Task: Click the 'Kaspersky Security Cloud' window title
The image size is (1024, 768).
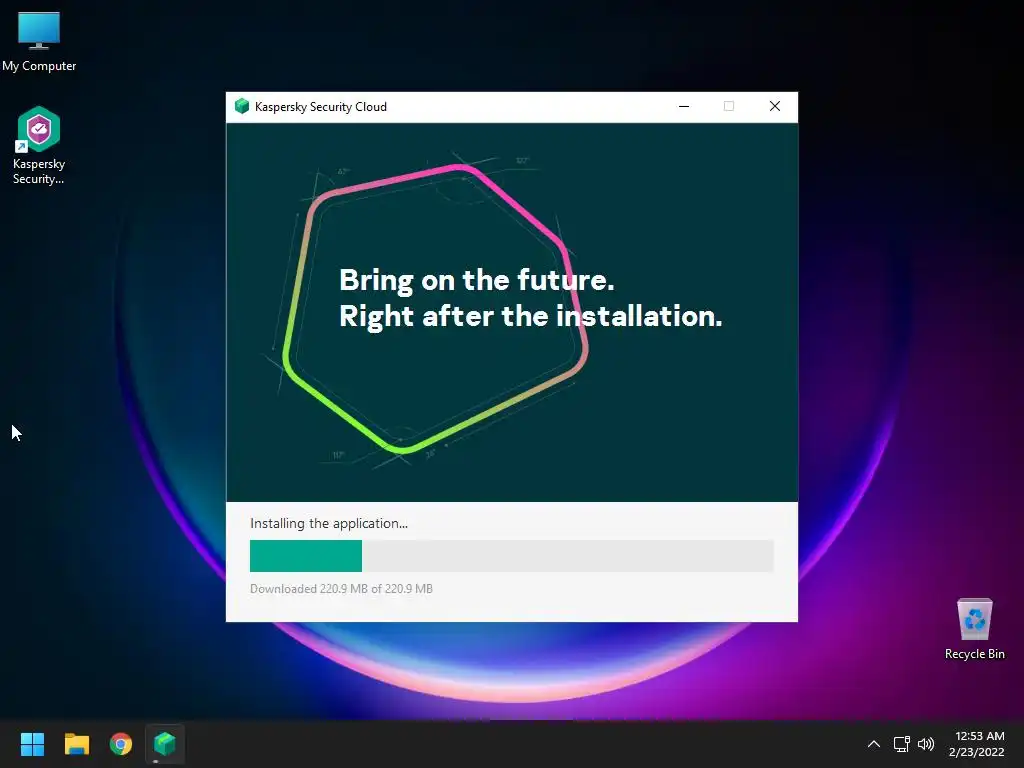Action: (x=321, y=106)
